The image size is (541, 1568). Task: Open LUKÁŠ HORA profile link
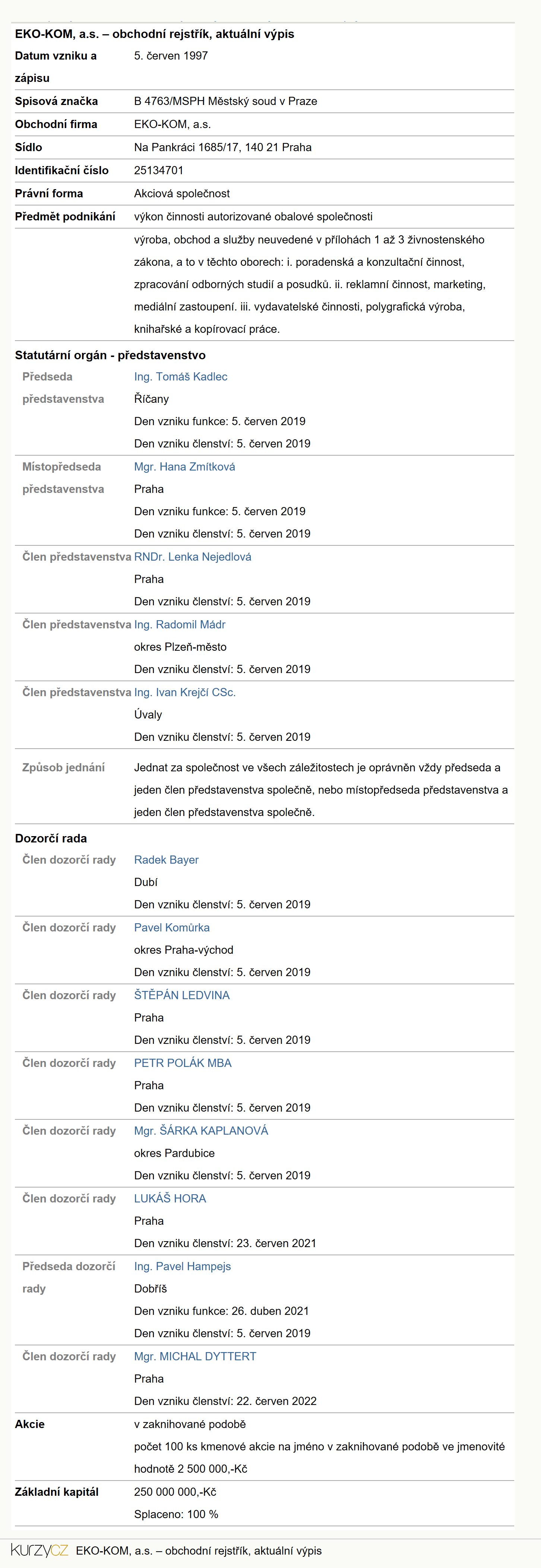pyautogui.click(x=170, y=1198)
